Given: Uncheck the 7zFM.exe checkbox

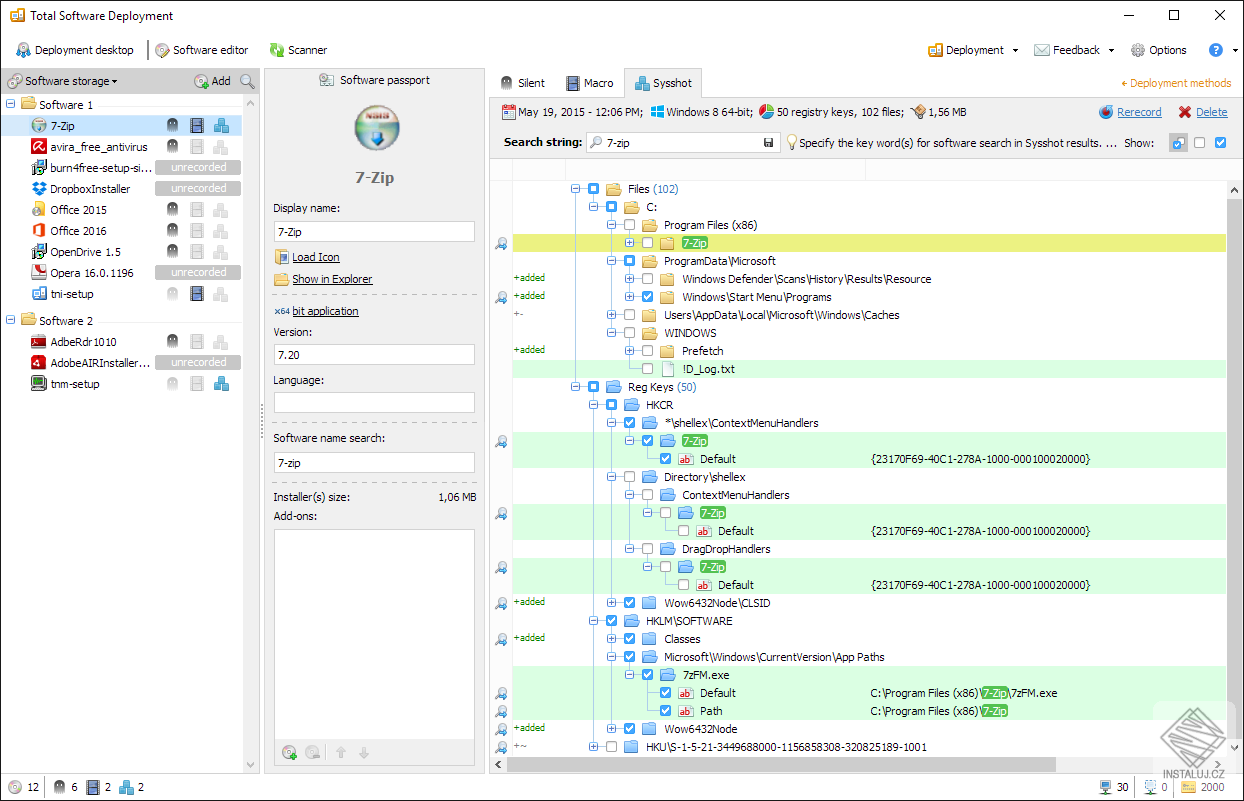Looking at the screenshot, I should click(x=648, y=675).
